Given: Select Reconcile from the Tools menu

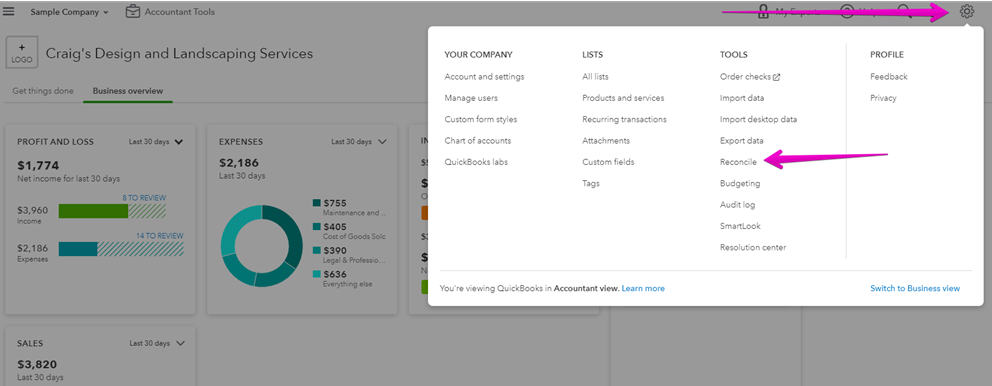Looking at the screenshot, I should (738, 162).
